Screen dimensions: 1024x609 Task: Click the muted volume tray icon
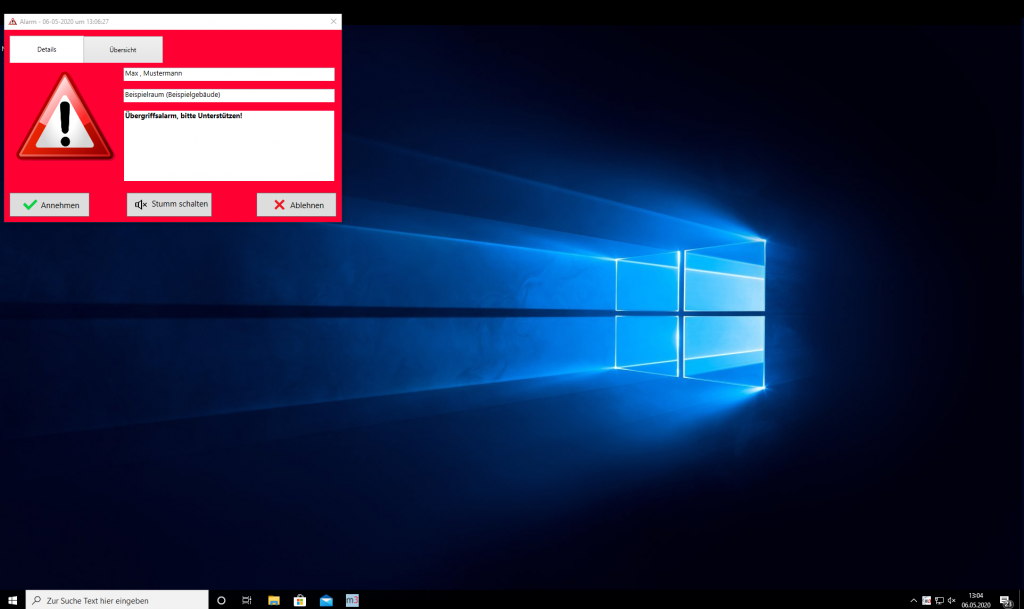pyautogui.click(x=952, y=601)
